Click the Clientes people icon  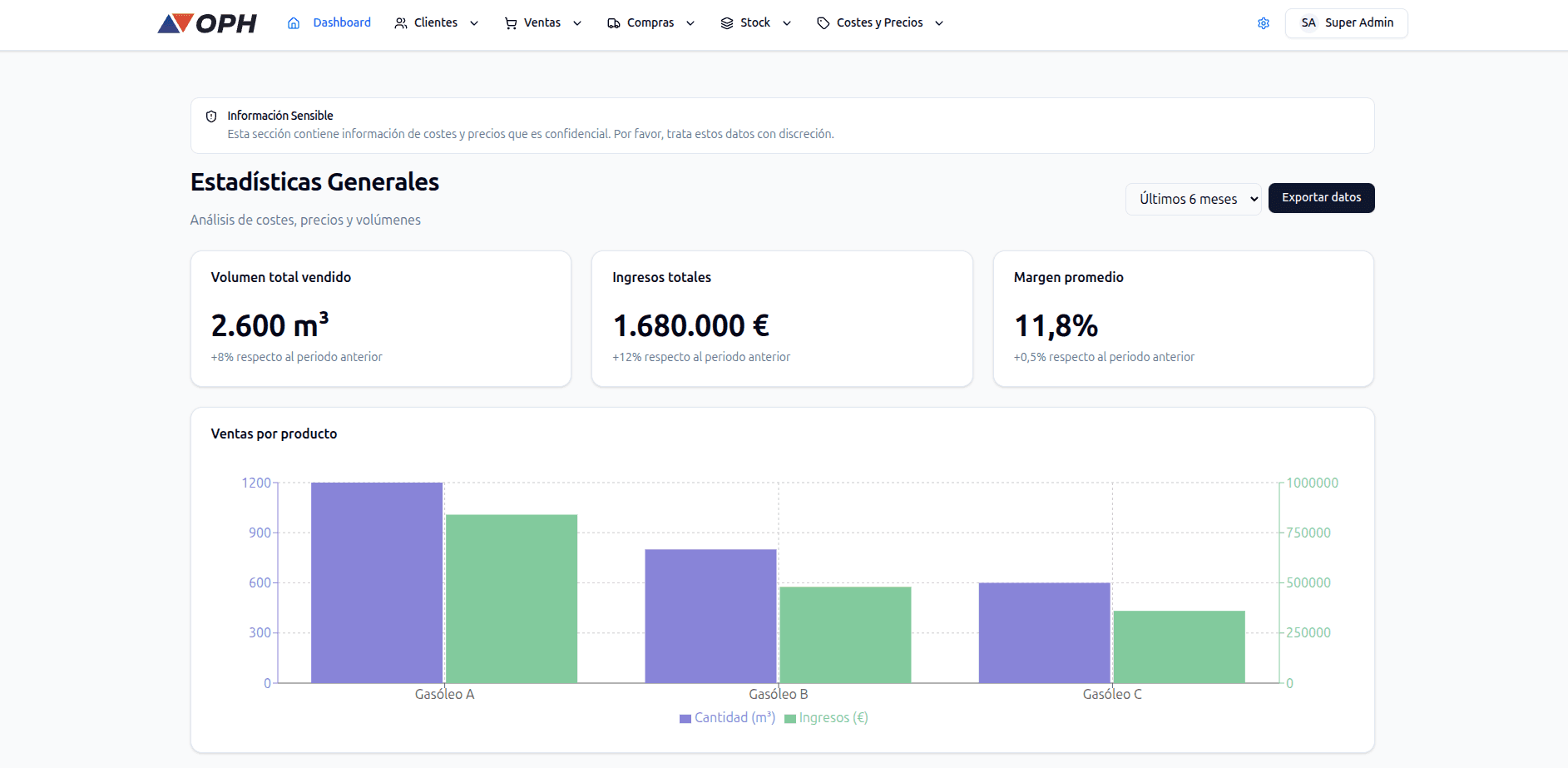(399, 22)
